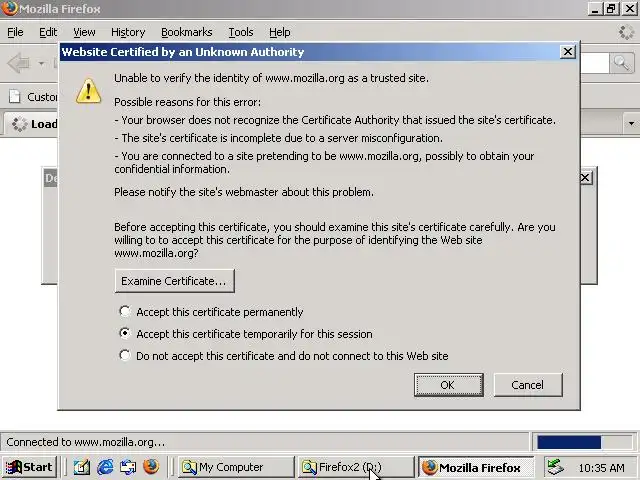Click the Examine Certificate button
Screen dimensions: 640x480
point(174,281)
